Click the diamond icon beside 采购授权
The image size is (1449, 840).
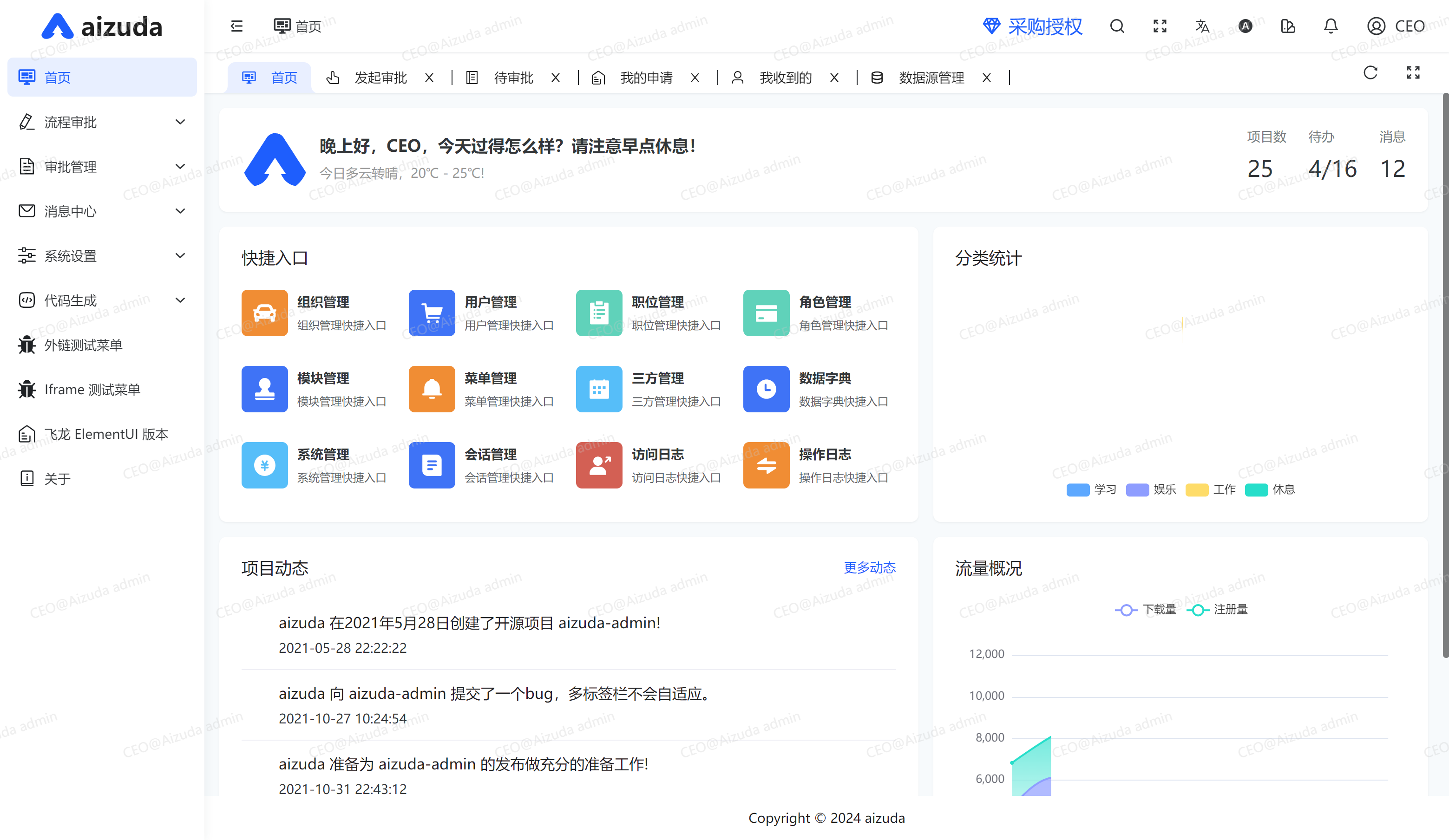(x=991, y=26)
